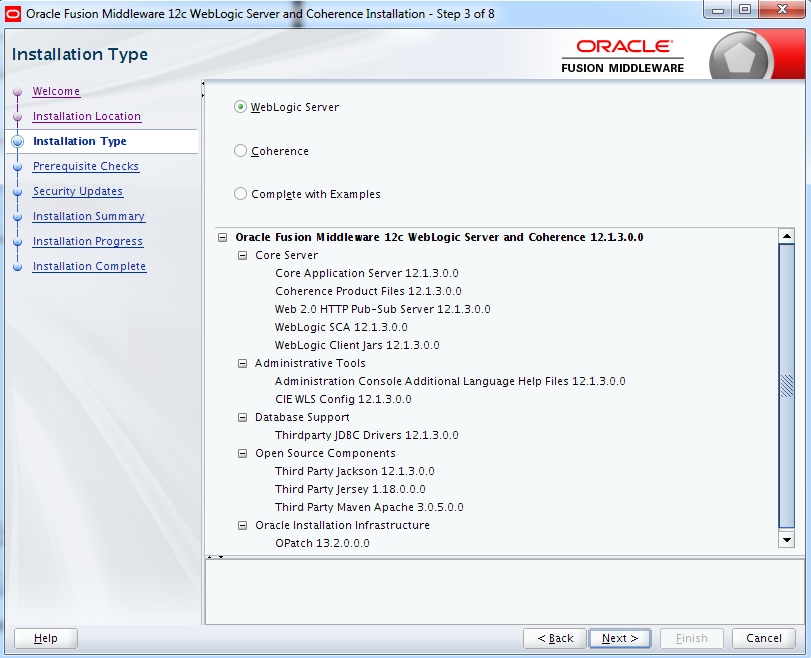811x658 pixels.
Task: Click the Oracle icon in the title bar
Action: pos(12,10)
